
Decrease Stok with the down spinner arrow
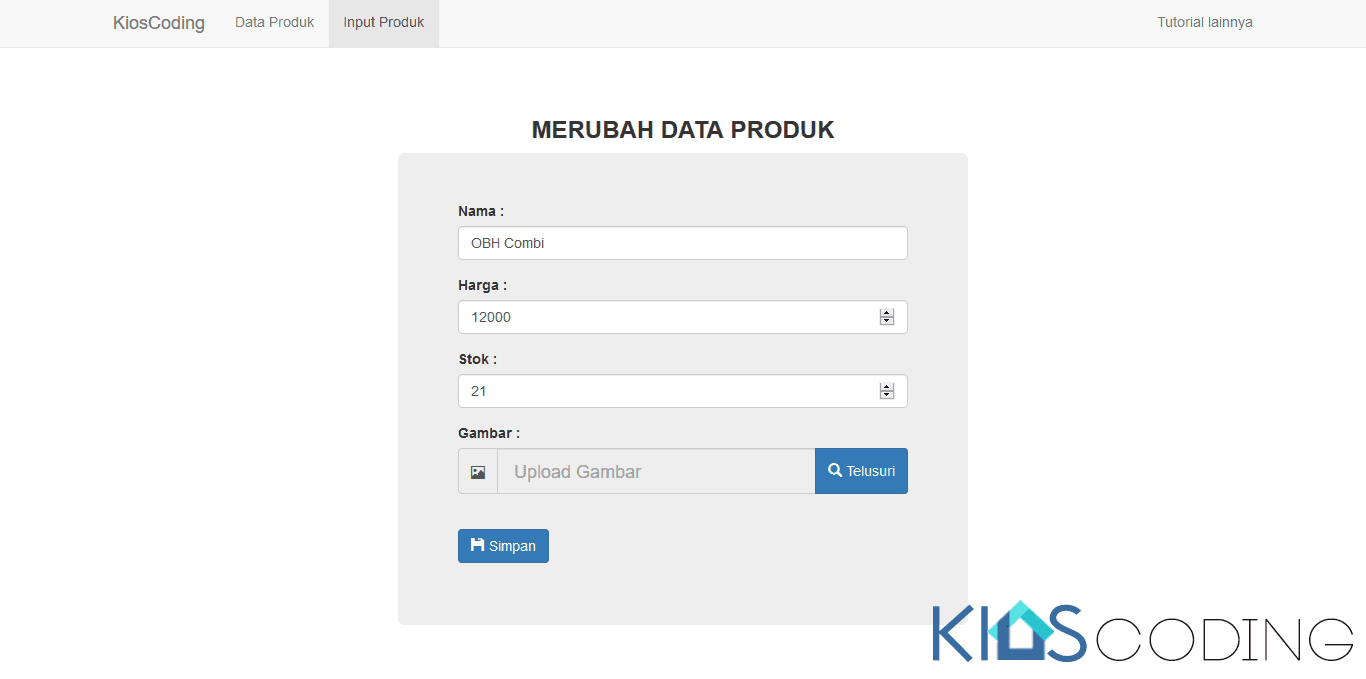tap(886, 395)
